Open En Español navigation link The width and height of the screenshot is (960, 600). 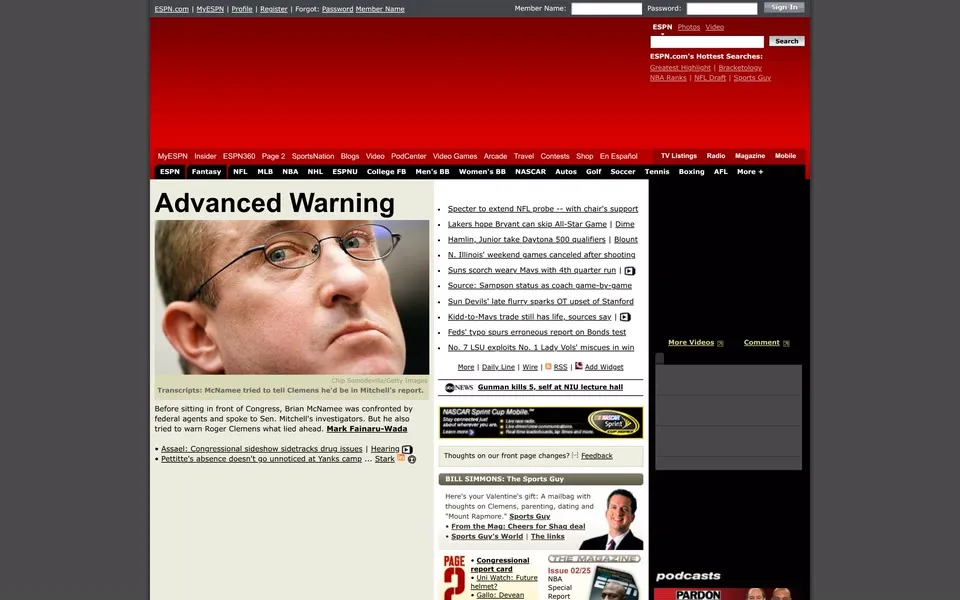[618, 156]
